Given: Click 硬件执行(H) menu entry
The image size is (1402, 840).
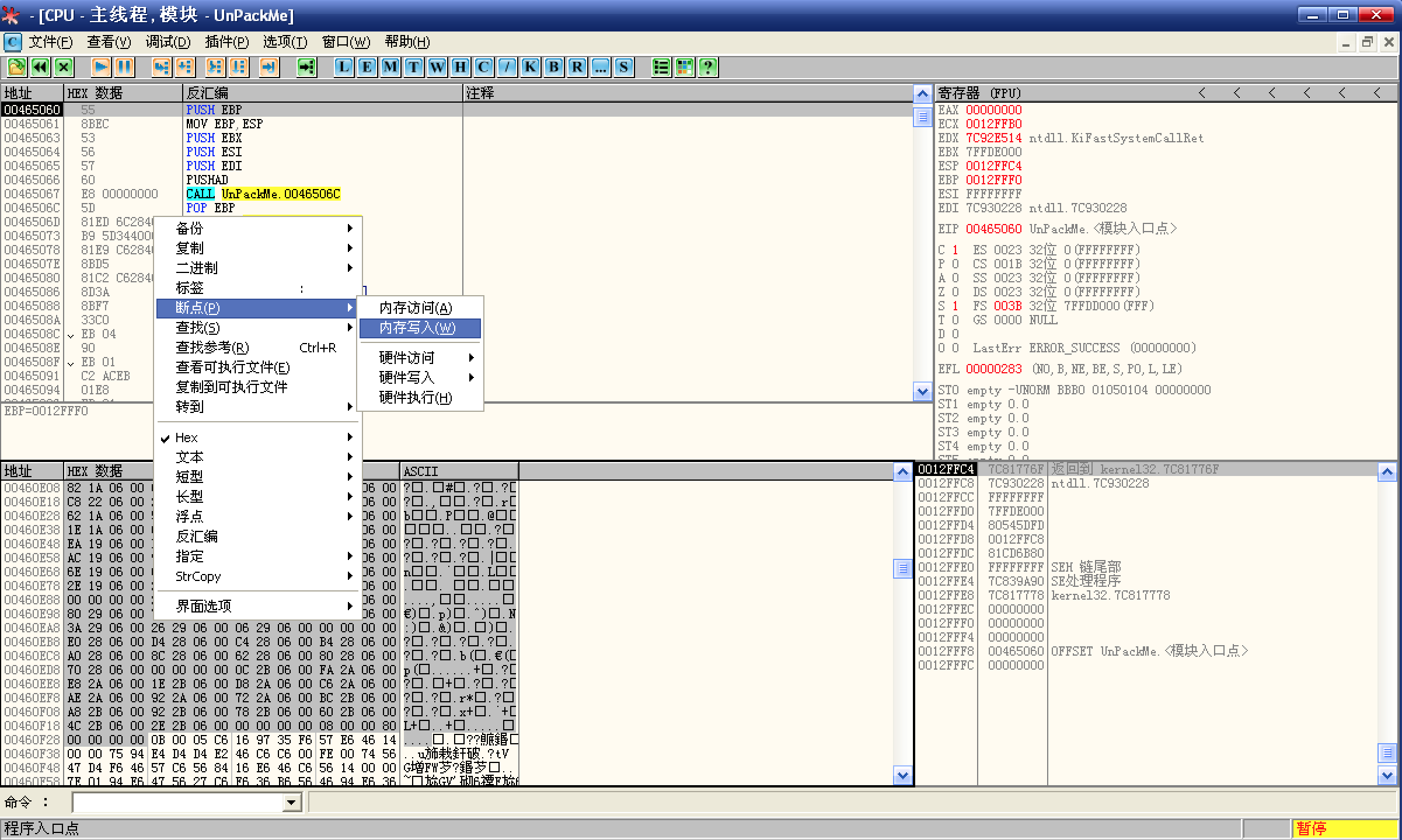Looking at the screenshot, I should tap(416, 397).
